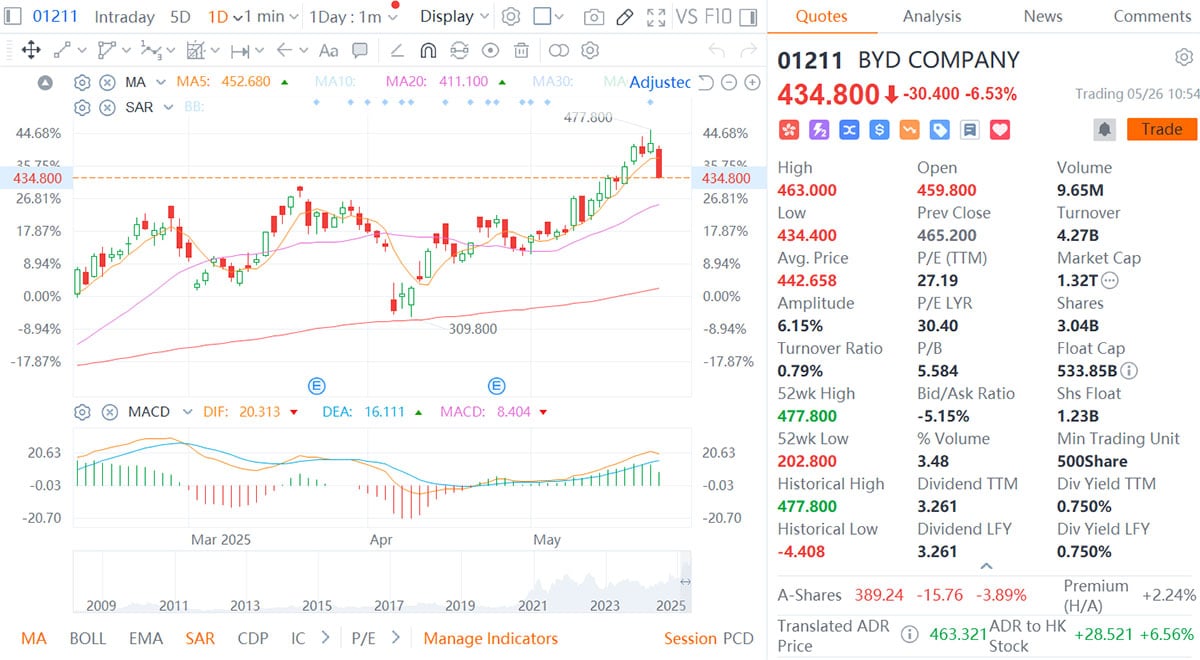
Task: Switch to the News tab
Action: 1043,17
